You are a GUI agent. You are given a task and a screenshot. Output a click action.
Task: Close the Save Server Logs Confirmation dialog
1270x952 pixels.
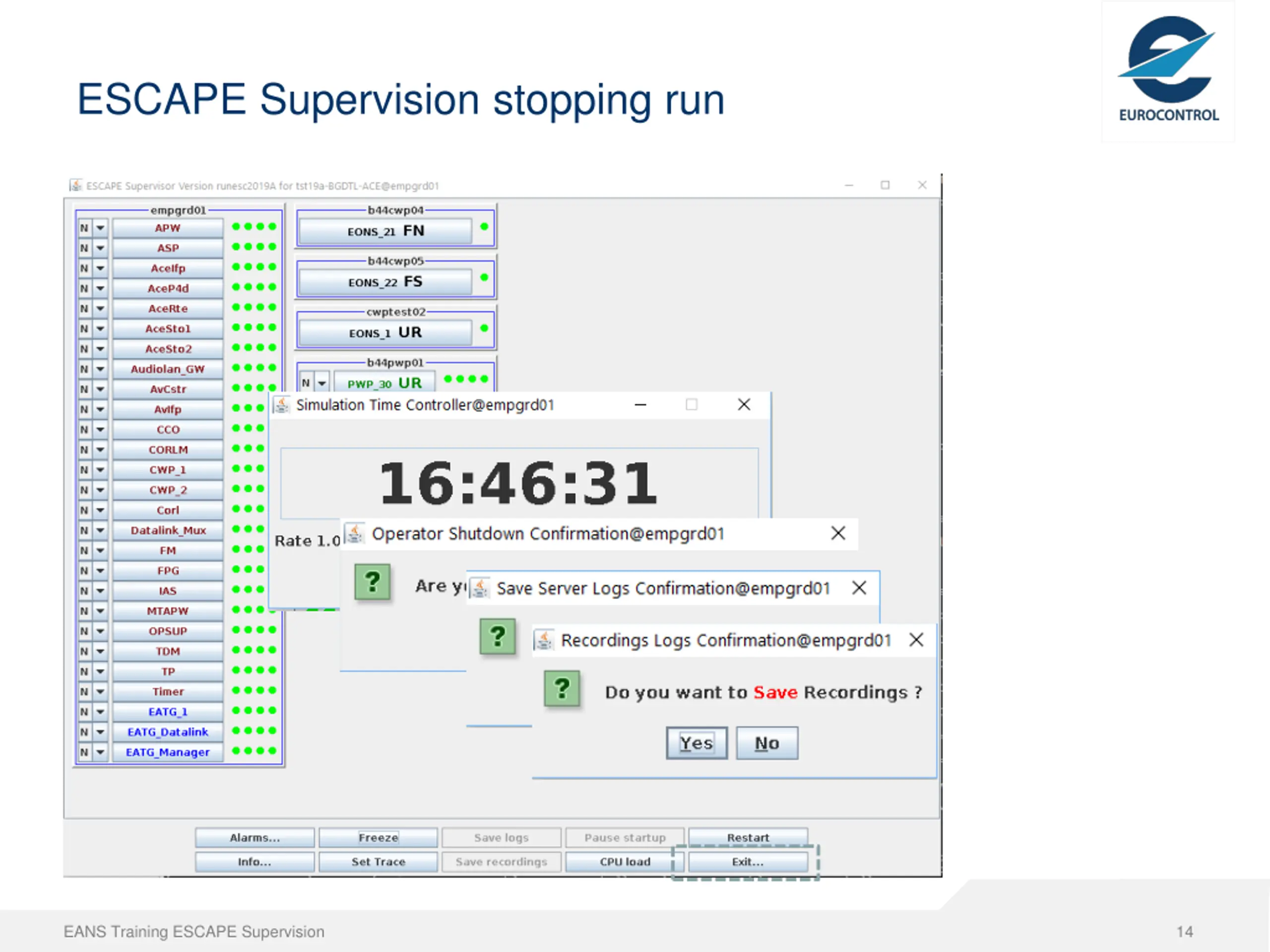coord(859,588)
